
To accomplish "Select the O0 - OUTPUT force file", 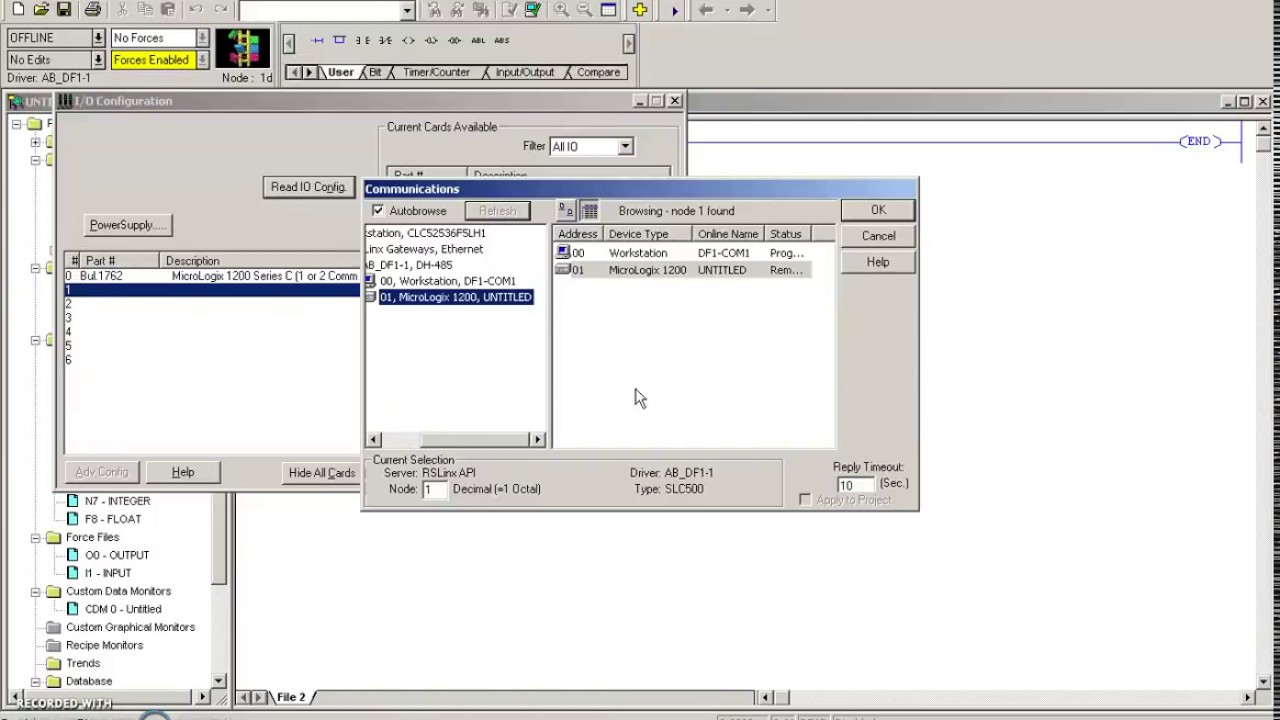I will tap(117, 555).
